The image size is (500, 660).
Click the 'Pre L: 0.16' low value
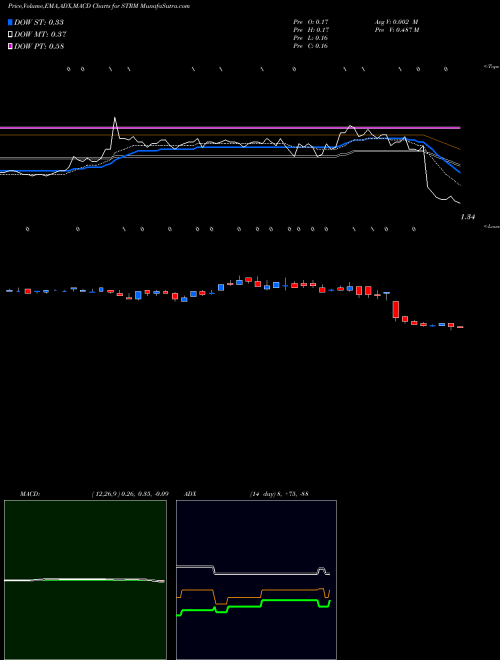[311, 38]
